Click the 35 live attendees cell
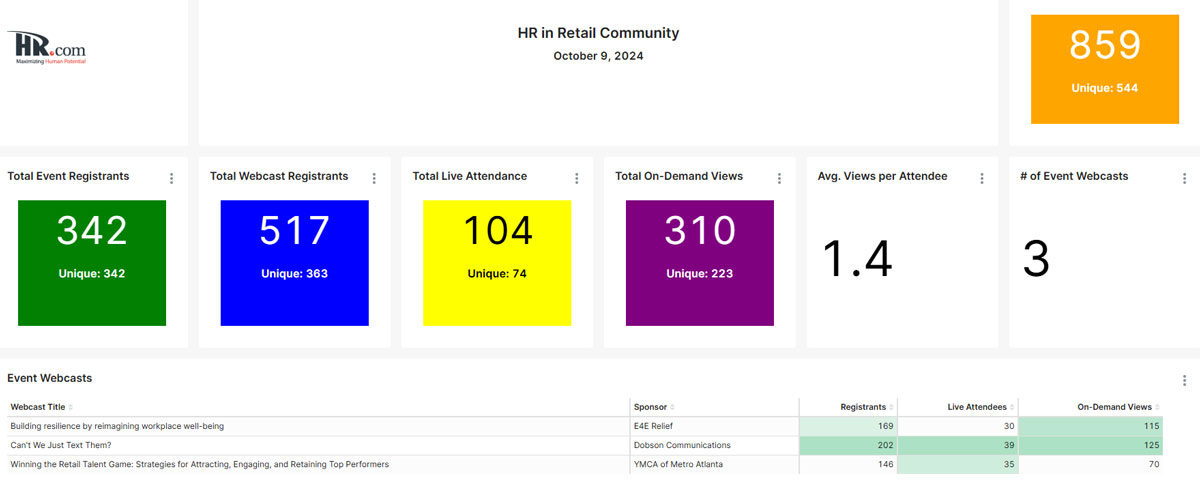This screenshot has height=490, width=1200. (958, 464)
